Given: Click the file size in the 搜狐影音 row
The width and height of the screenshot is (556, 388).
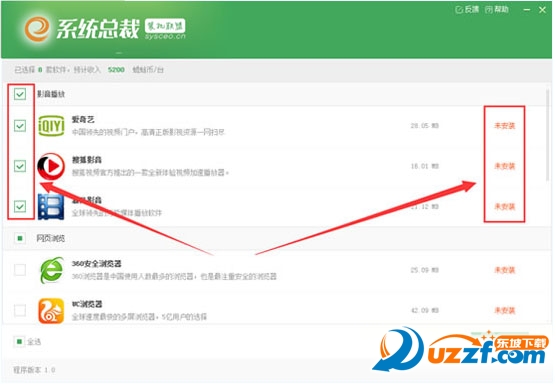Looking at the screenshot, I should 425,166.
